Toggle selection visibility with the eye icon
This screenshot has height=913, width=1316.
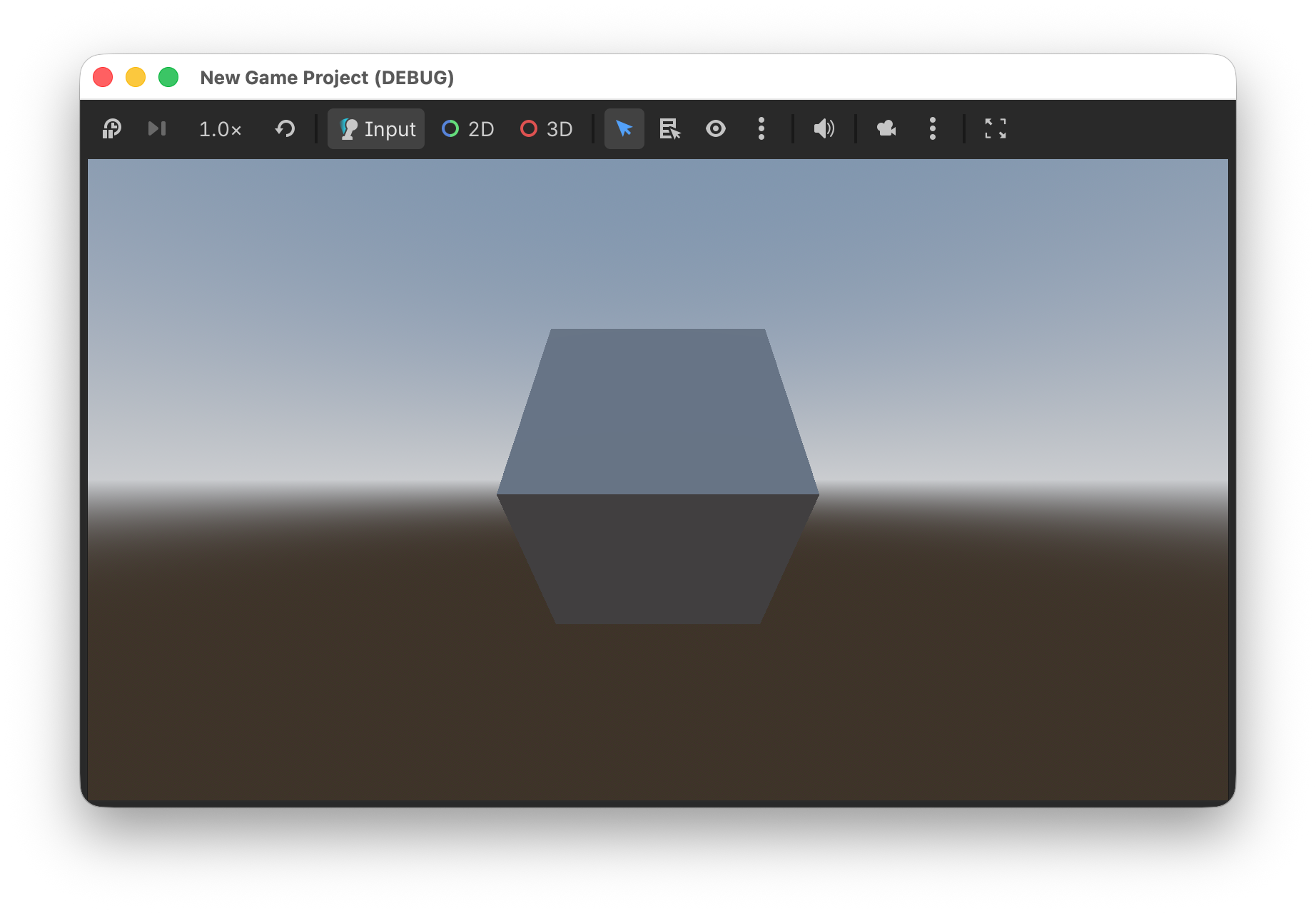(715, 129)
